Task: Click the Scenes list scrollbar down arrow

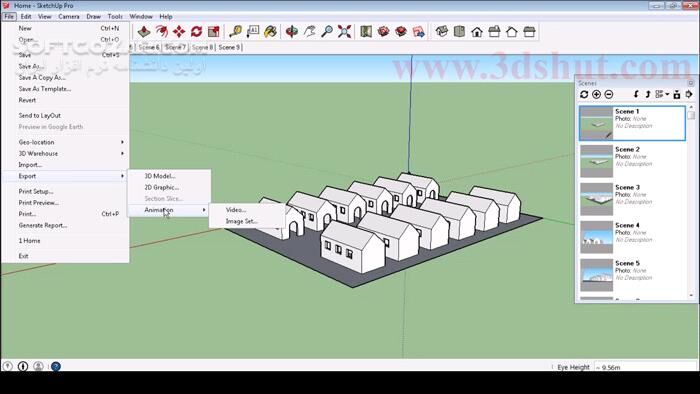Action: [692, 295]
